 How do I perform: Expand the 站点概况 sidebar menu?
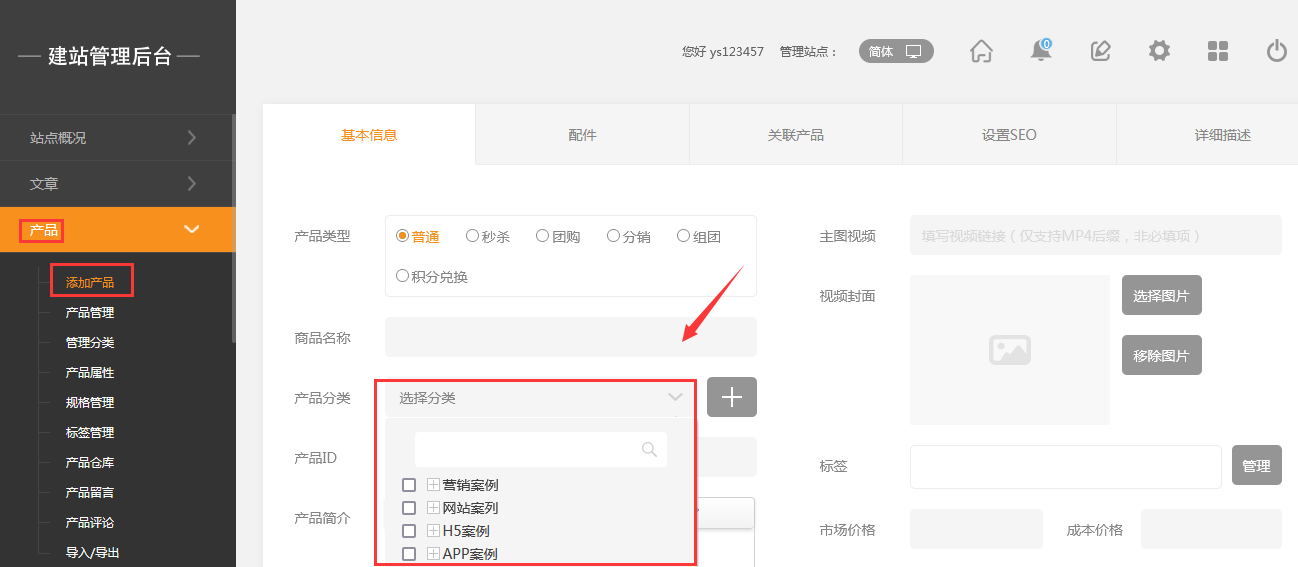(117, 138)
